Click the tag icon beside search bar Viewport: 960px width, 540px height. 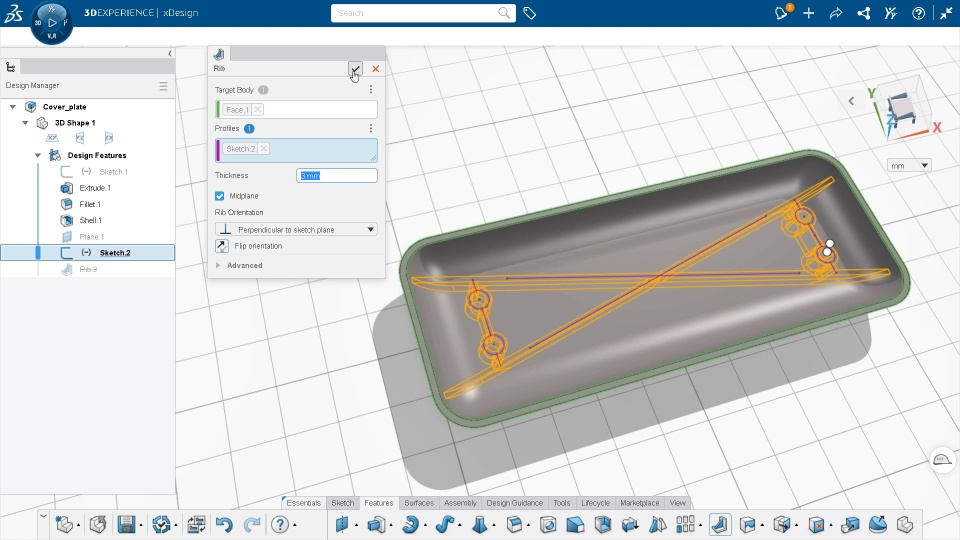[x=530, y=13]
